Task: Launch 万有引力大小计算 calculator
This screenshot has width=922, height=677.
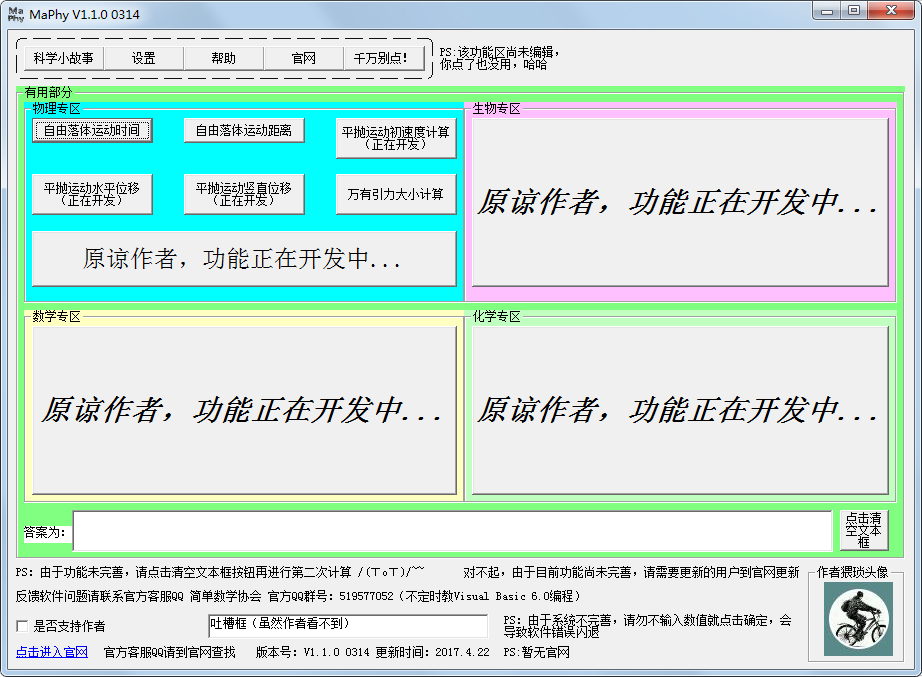Action: click(395, 193)
